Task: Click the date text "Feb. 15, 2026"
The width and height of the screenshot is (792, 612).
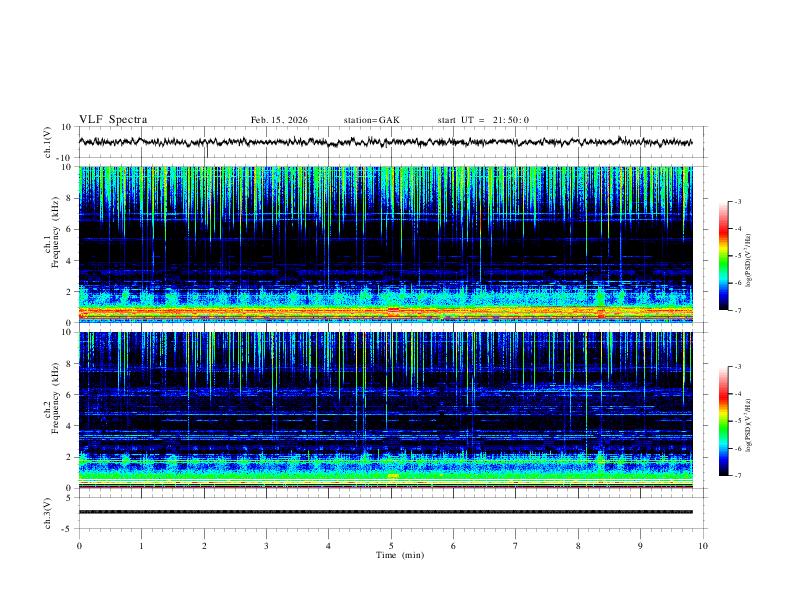Action: click(x=279, y=120)
